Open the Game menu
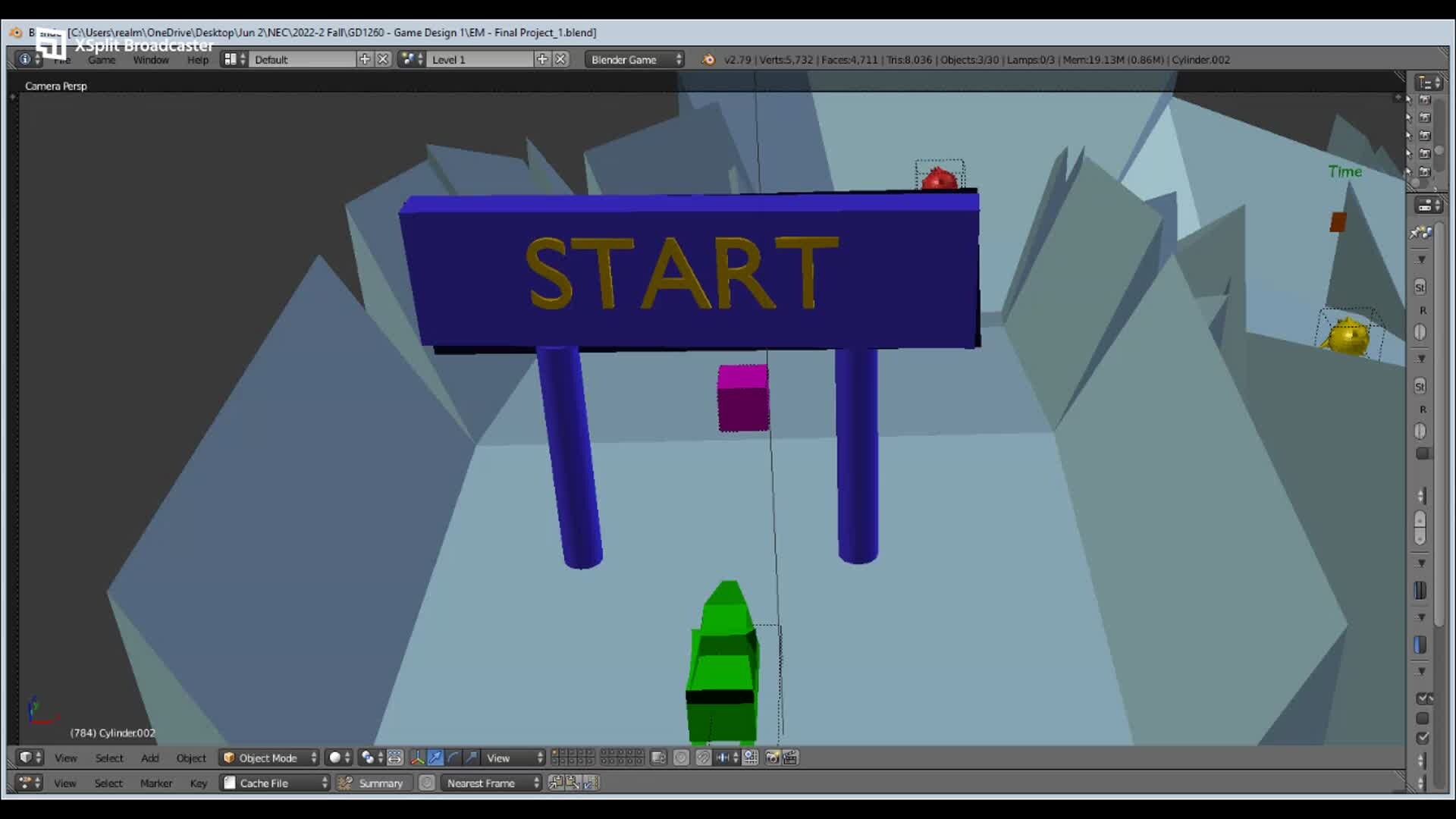This screenshot has height=819, width=1456. coord(102,60)
